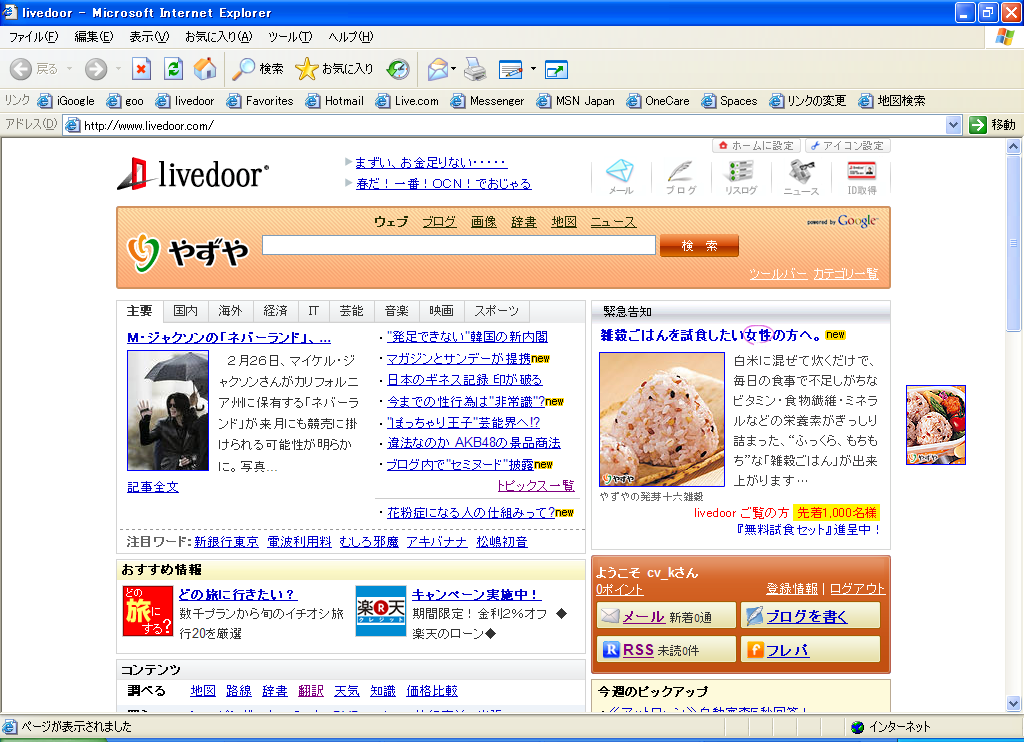Open the お気に入り(A) menu
Viewport: 1024px width, 742px height.
tap(218, 37)
